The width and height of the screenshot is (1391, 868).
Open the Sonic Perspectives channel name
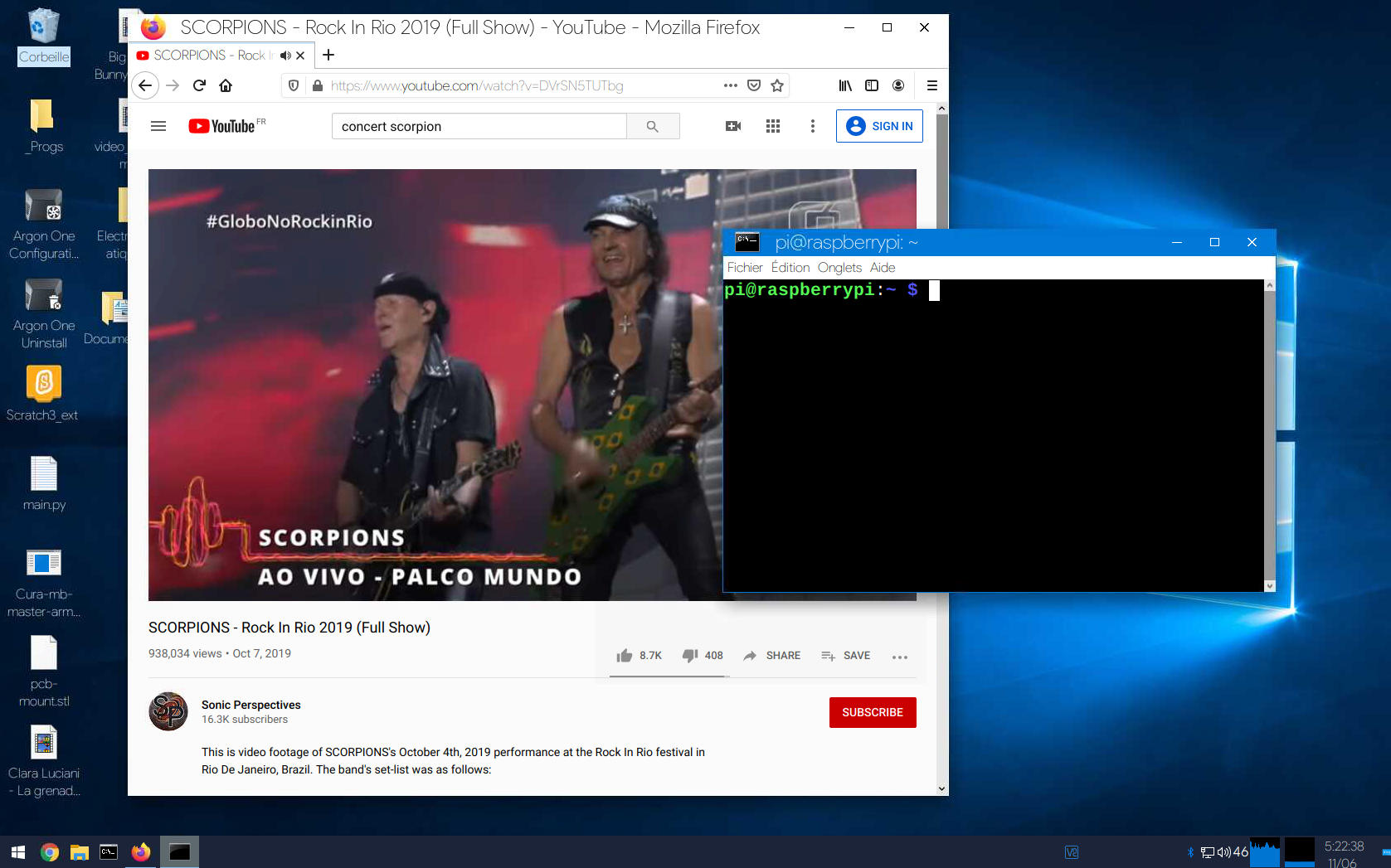tap(250, 705)
